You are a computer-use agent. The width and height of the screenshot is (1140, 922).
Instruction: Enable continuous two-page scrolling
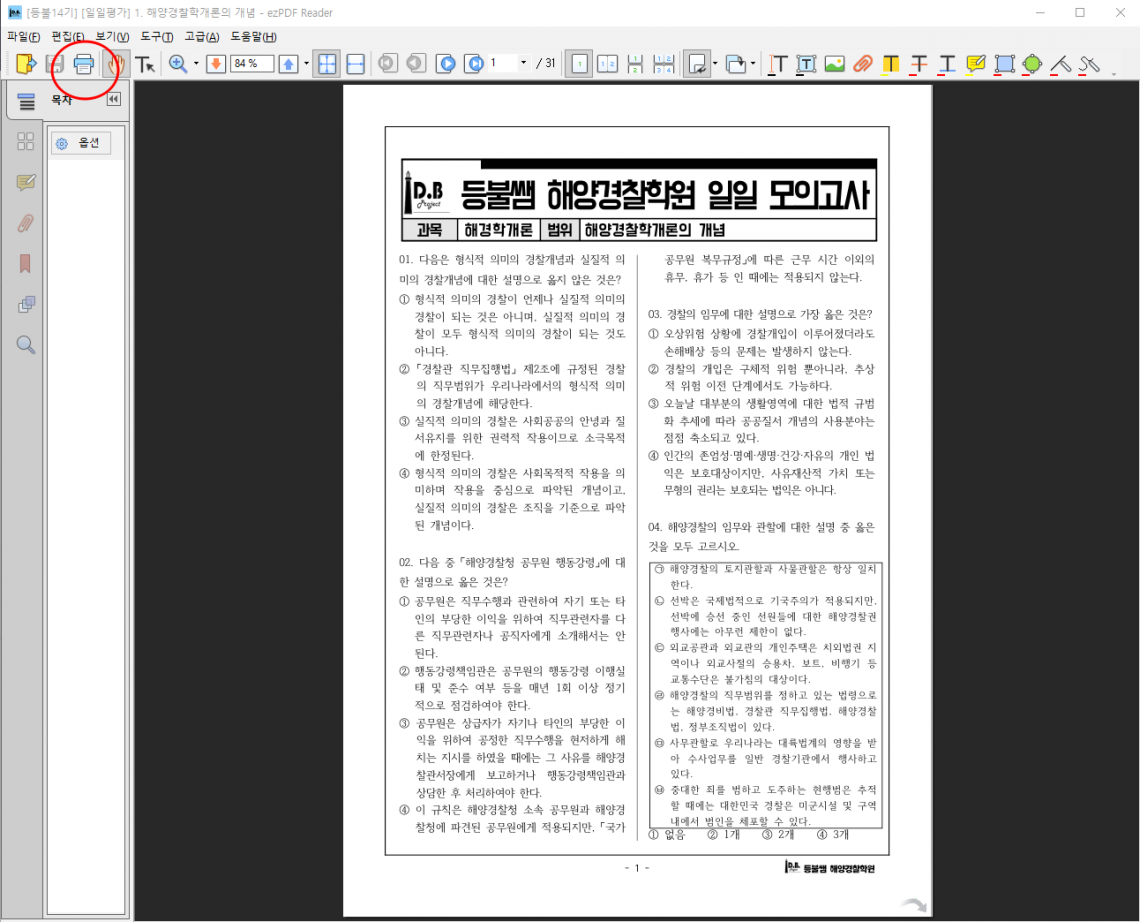click(x=664, y=64)
